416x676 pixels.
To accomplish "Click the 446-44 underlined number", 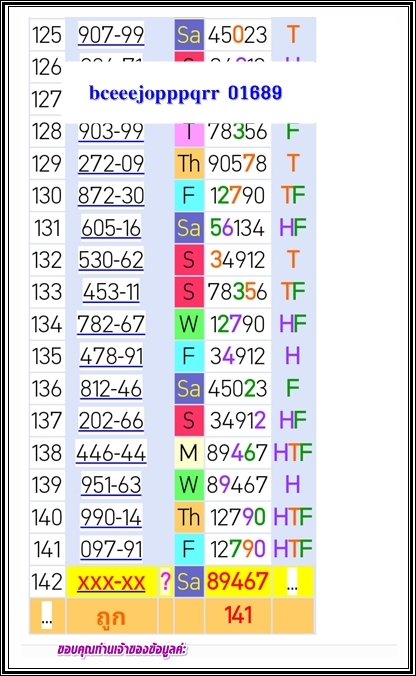I will pos(111,453).
